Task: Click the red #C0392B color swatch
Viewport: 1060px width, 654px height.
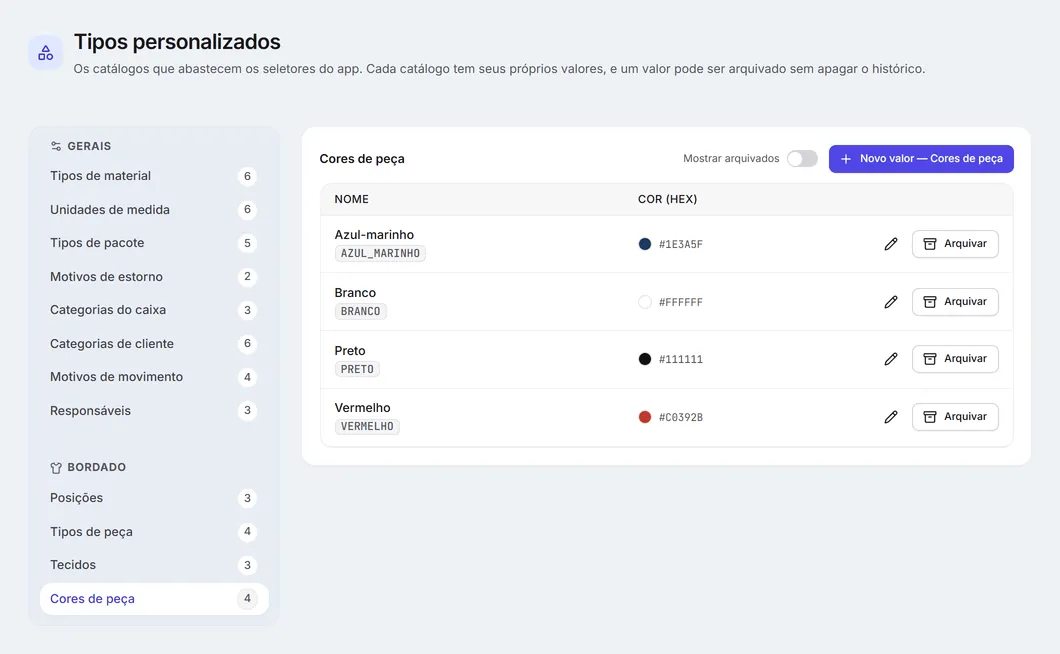Action: 645,417
